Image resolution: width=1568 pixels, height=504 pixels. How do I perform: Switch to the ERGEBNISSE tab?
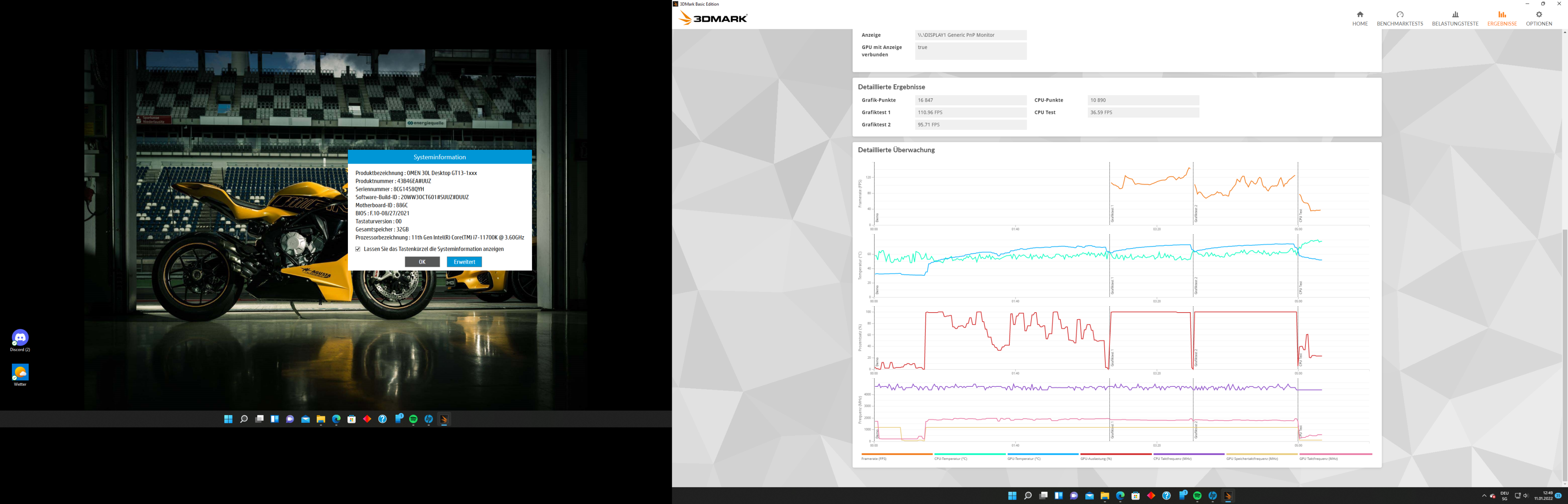tap(1502, 18)
